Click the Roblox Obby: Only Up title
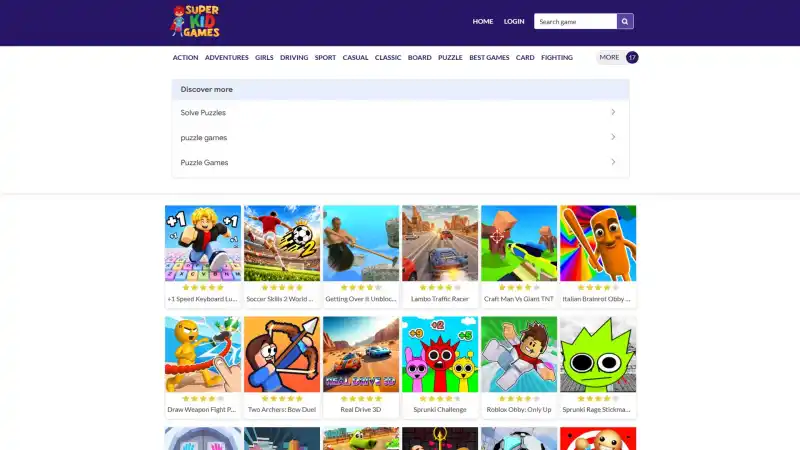This screenshot has height=450, width=800. tap(519, 410)
